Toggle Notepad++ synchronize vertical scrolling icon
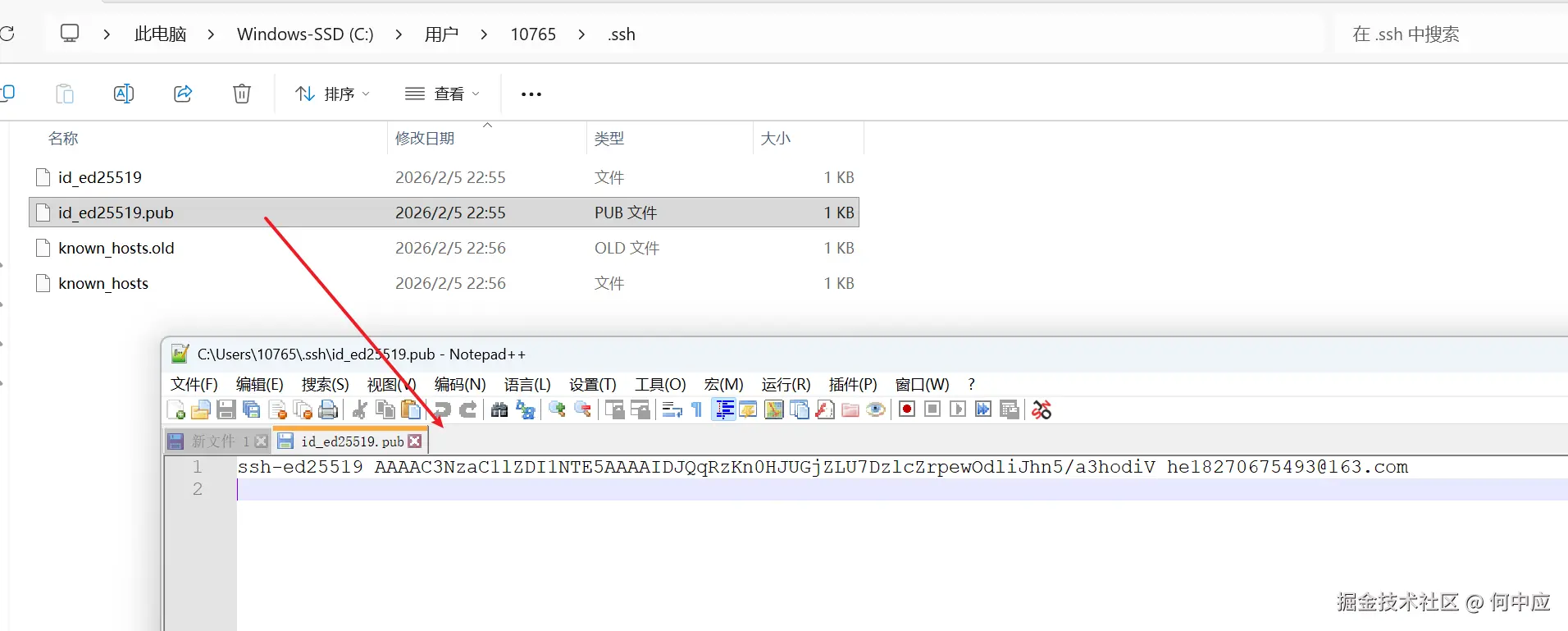The image size is (1568, 631). point(615,409)
